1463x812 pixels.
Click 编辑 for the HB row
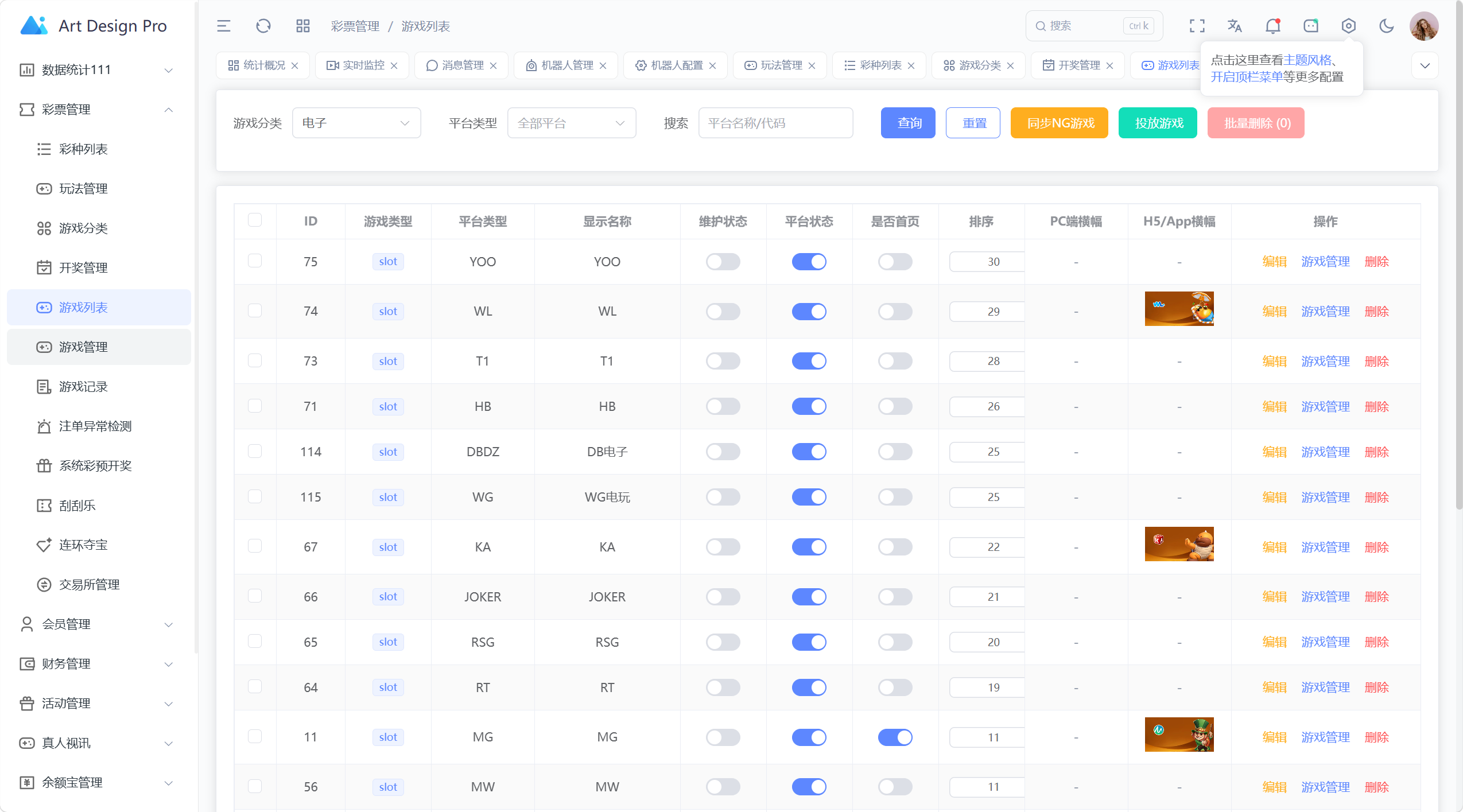pos(1274,407)
